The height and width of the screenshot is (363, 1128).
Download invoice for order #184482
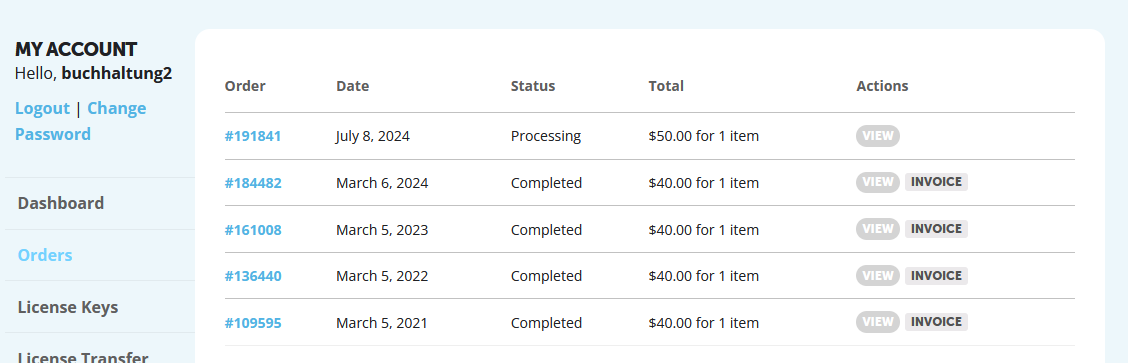click(x=936, y=182)
